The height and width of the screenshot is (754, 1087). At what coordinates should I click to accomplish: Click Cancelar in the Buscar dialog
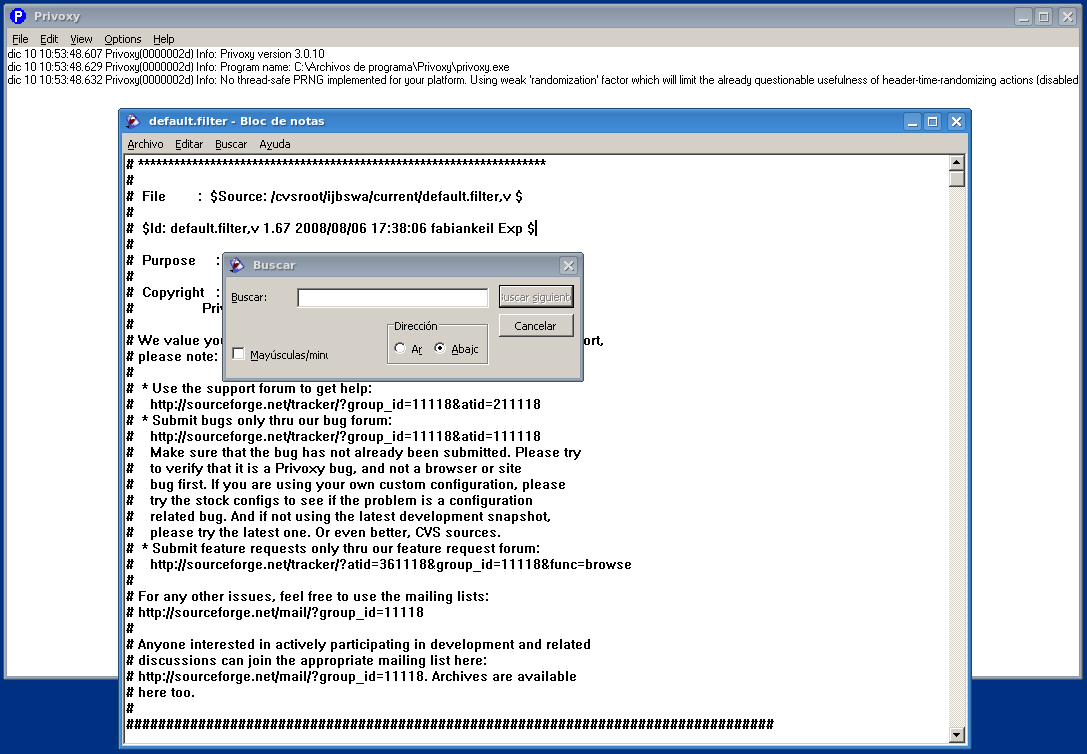coord(536,326)
